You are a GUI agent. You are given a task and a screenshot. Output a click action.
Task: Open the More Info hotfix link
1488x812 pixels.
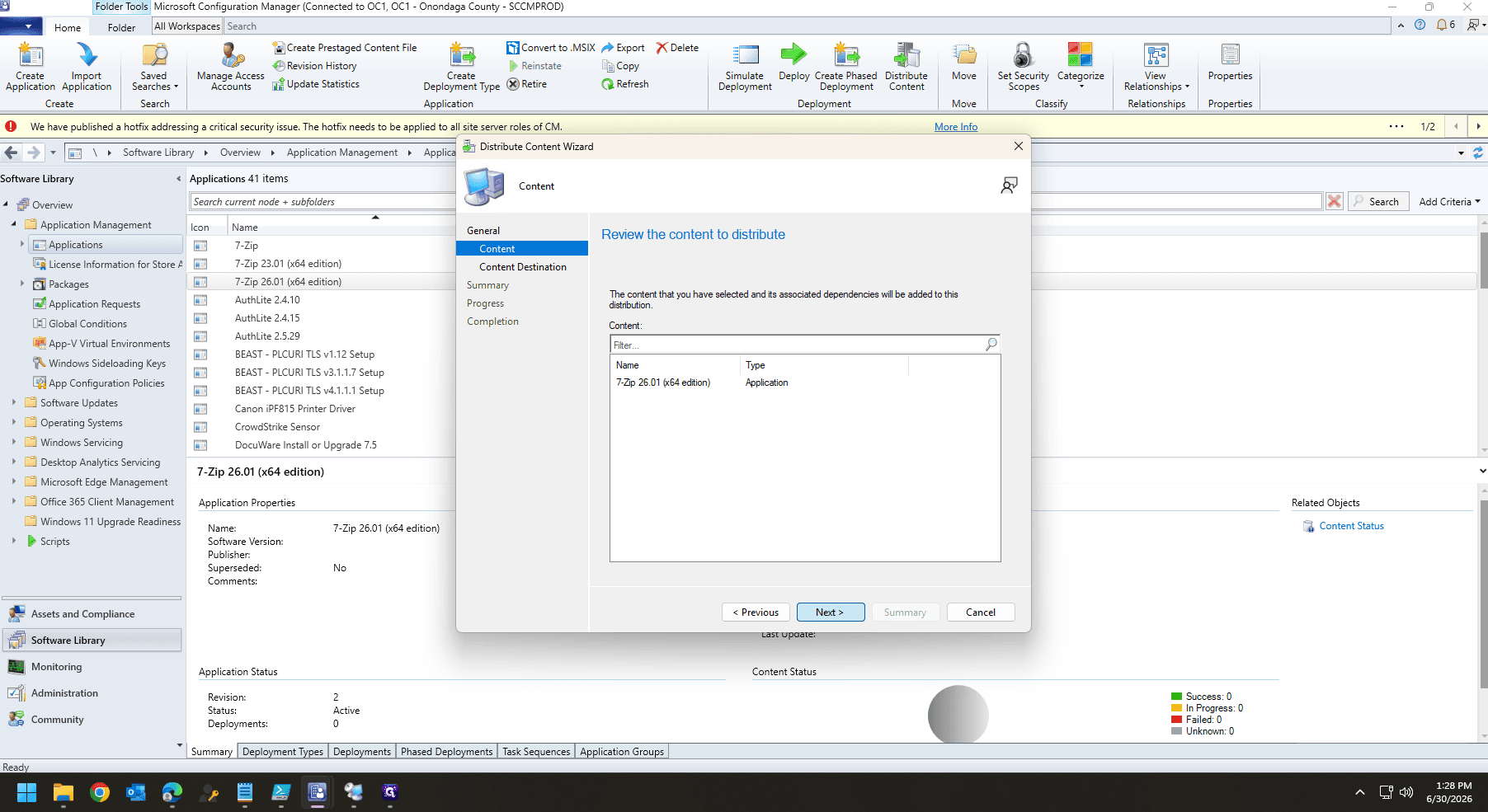(956, 127)
